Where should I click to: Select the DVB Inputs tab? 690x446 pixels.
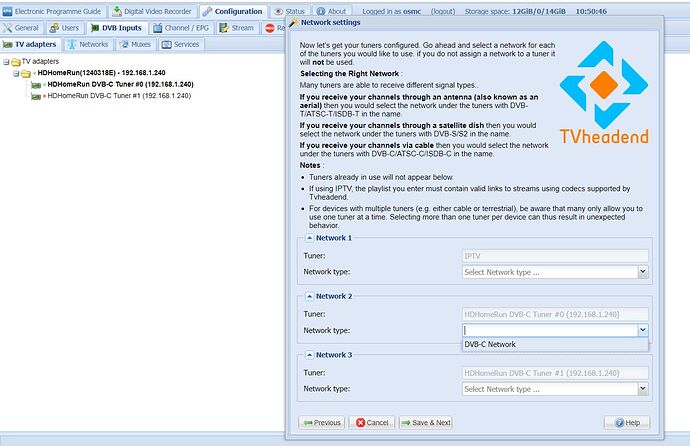117,28
